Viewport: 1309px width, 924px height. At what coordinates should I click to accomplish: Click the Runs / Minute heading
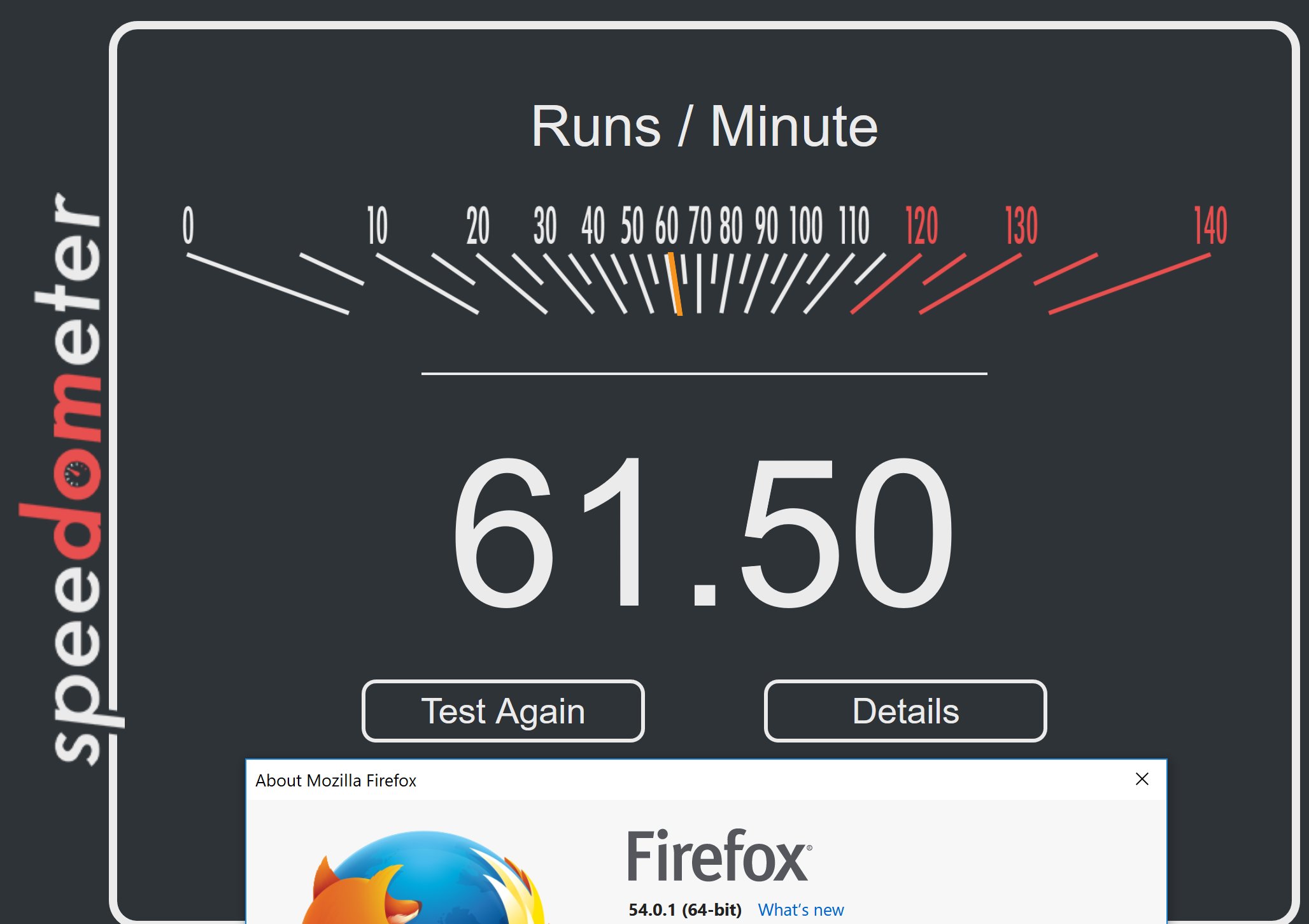pyautogui.click(x=704, y=126)
